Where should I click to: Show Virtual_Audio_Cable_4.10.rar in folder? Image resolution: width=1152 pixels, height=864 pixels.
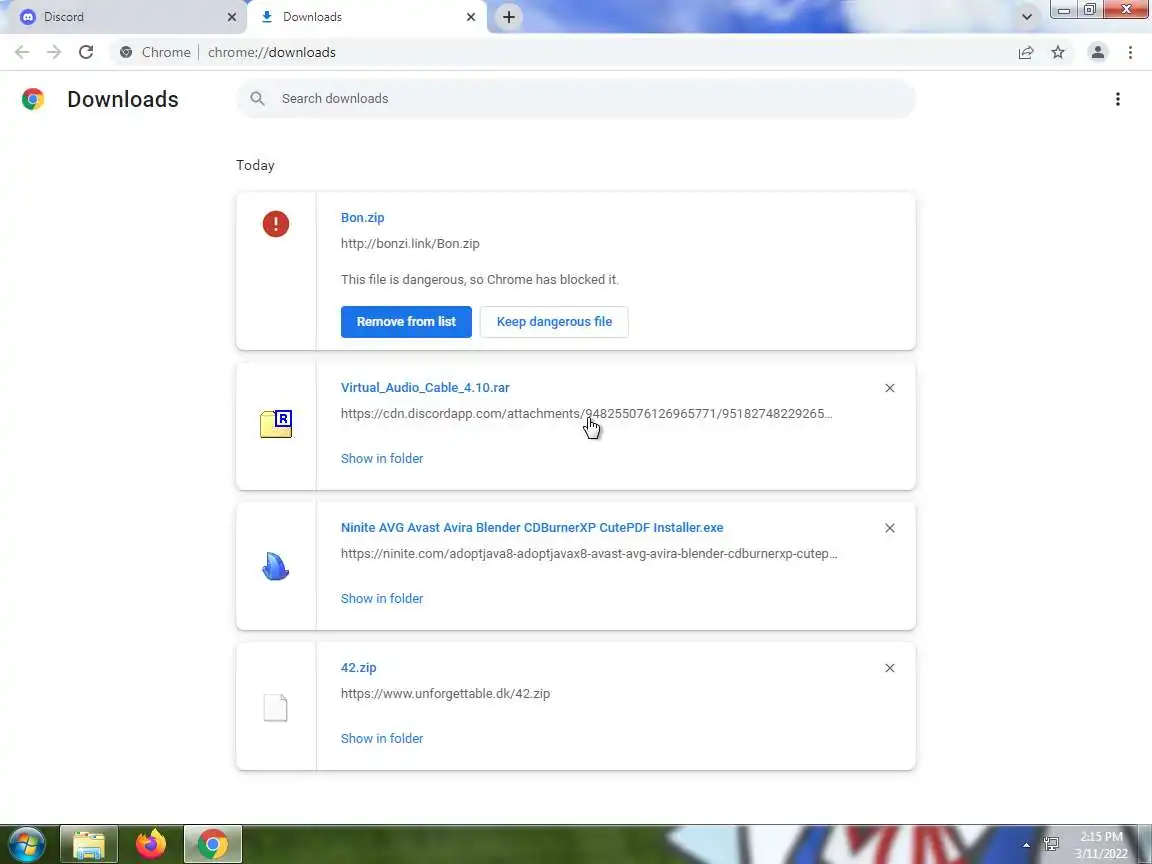click(x=382, y=458)
